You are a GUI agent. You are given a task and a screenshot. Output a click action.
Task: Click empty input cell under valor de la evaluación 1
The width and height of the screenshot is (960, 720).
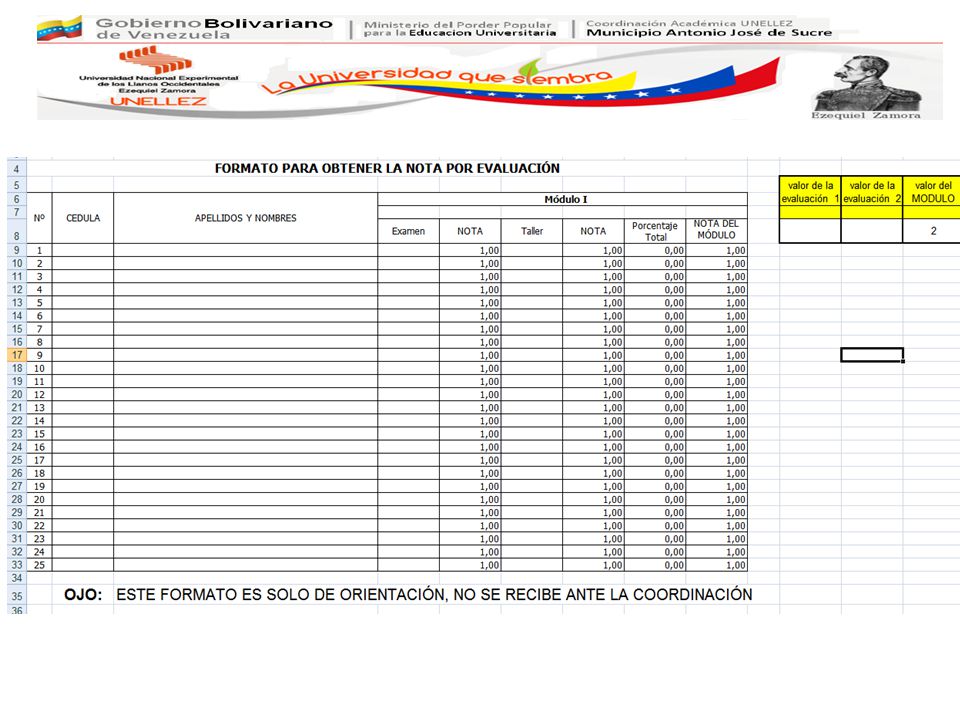(x=810, y=231)
